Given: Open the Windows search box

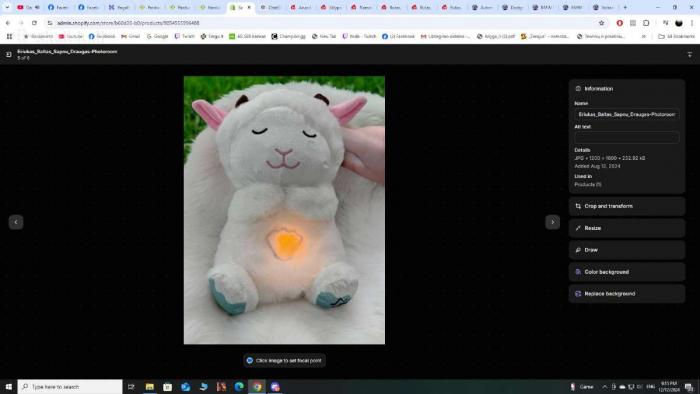Looking at the screenshot, I should [70, 386].
